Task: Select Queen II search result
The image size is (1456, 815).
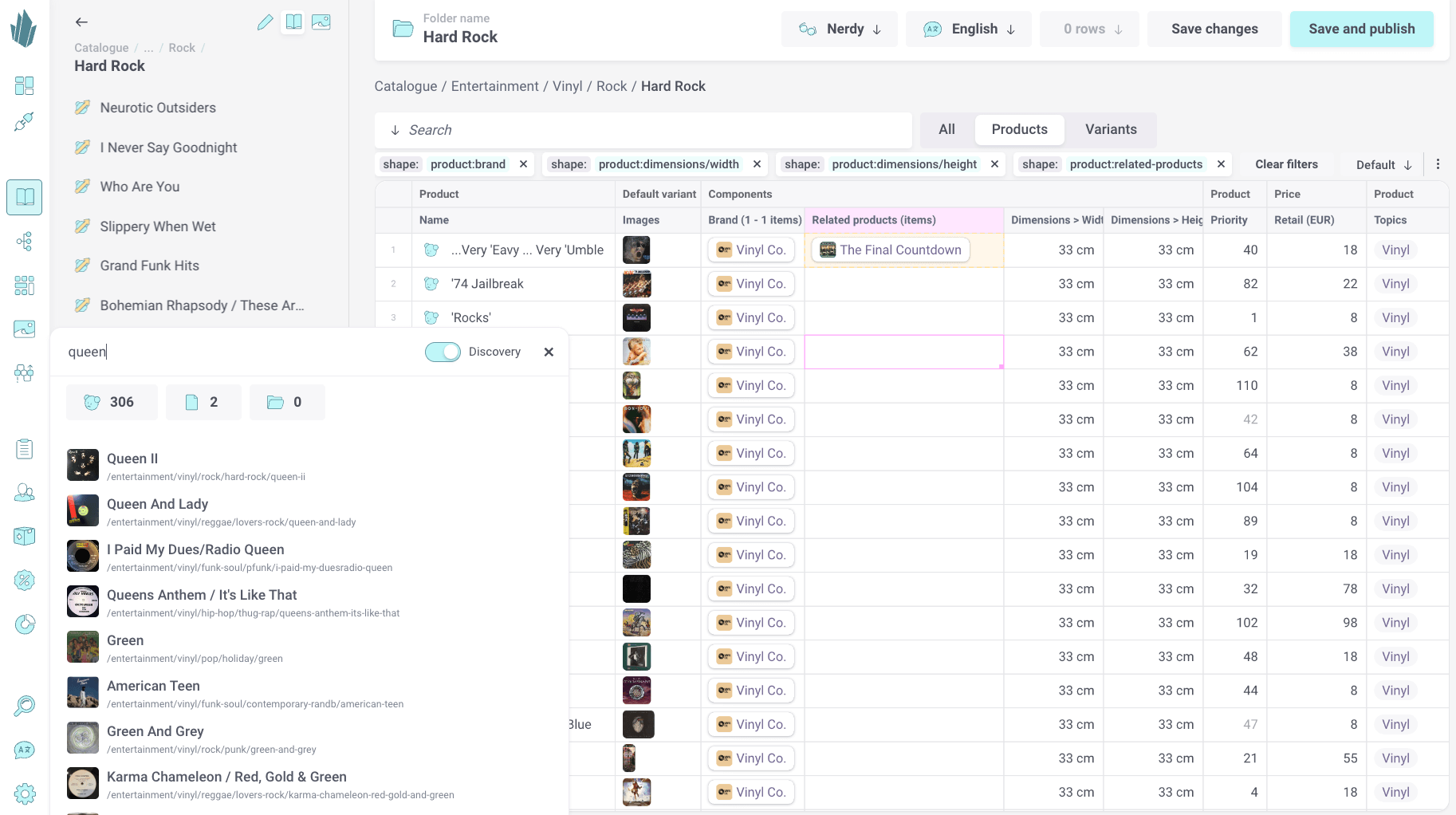Action: click(x=132, y=459)
